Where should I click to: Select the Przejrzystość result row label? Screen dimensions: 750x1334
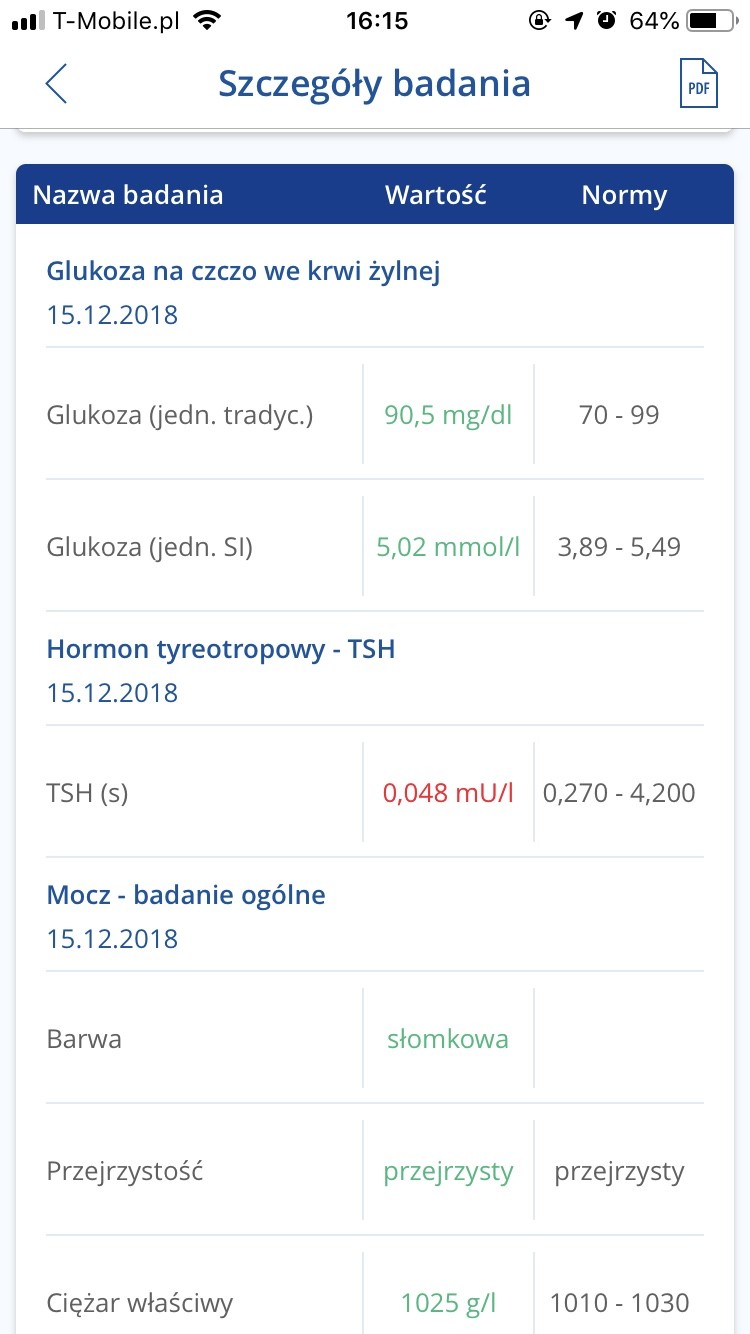click(125, 1171)
